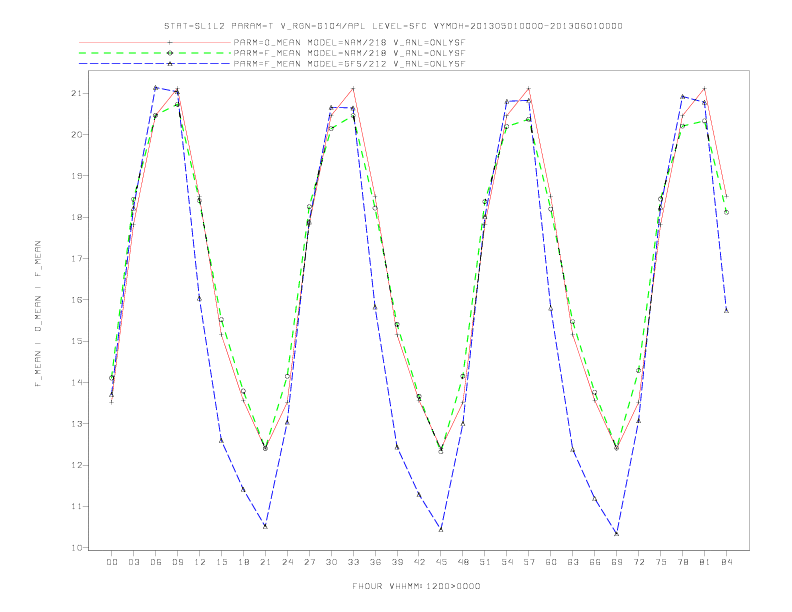Screen dimensions: 792x612
Task: Click x-axis forecast hour label 45
Action: click(x=441, y=562)
